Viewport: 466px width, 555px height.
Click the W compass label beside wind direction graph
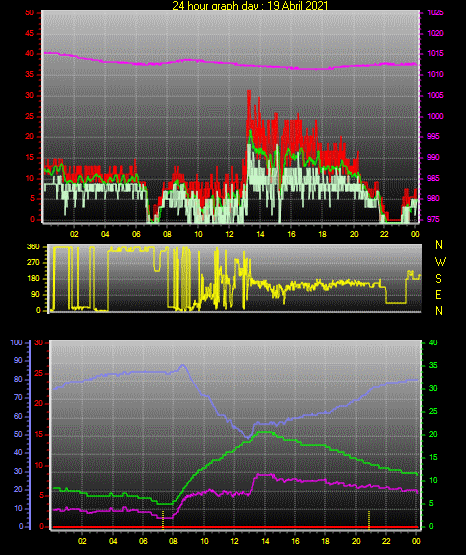[x=440, y=262]
